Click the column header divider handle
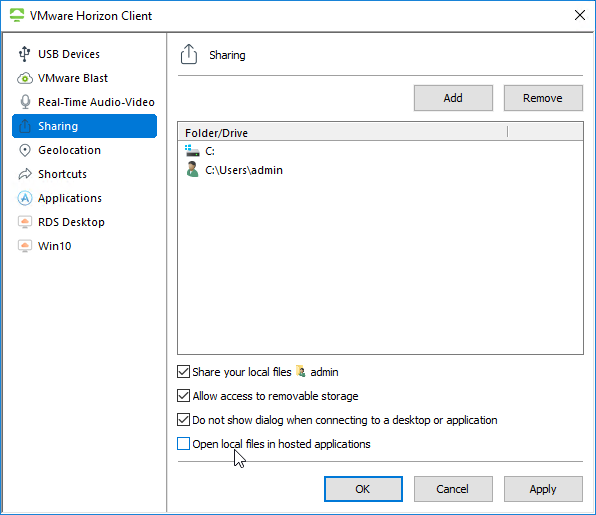 pyautogui.click(x=507, y=132)
